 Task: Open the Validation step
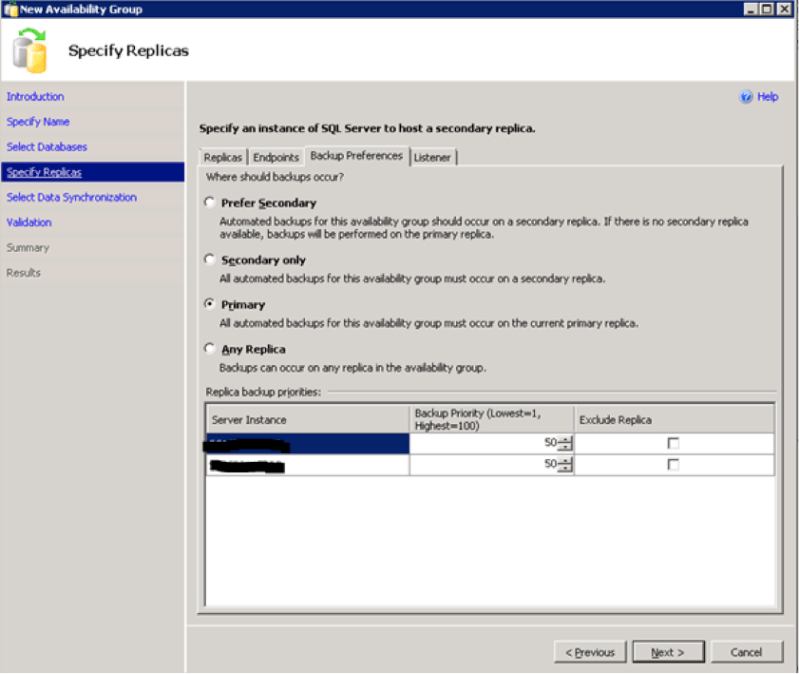29,222
